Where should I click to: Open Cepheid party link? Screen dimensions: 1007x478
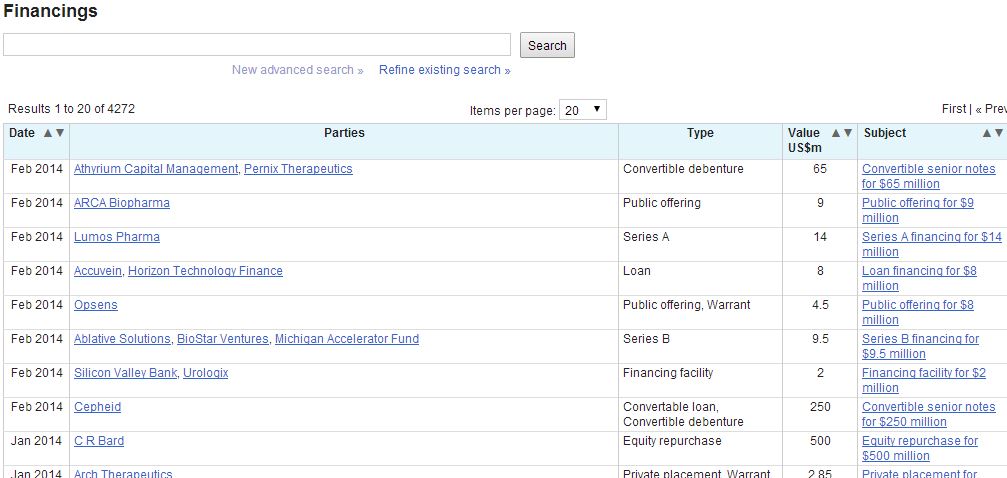pyautogui.click(x=98, y=407)
